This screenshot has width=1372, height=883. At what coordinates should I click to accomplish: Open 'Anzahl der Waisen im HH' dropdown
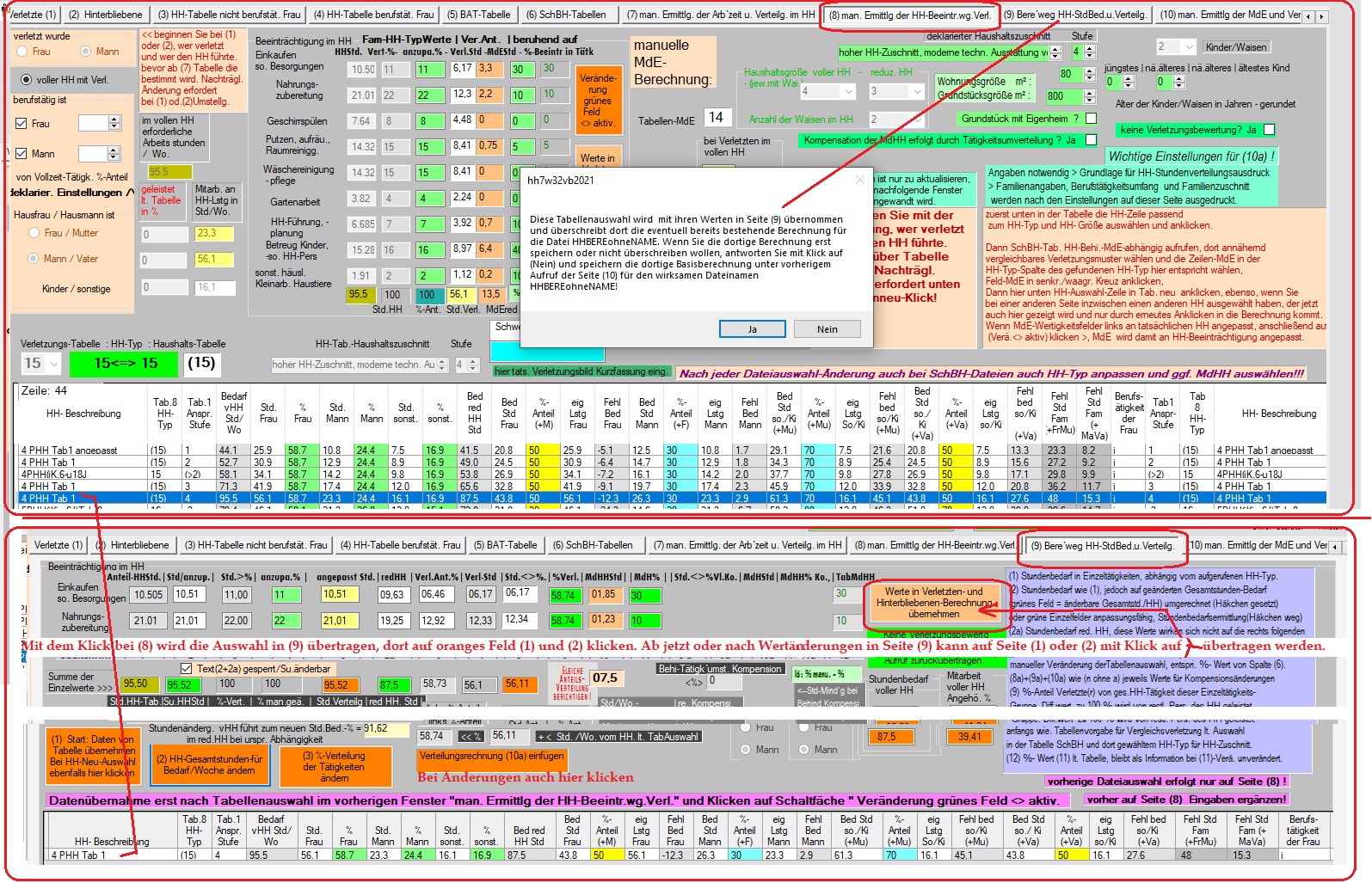pos(916,120)
